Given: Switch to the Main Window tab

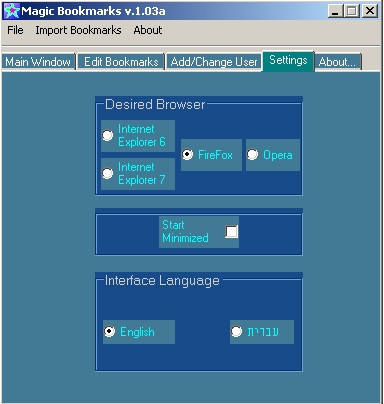Looking at the screenshot, I should coord(38,62).
